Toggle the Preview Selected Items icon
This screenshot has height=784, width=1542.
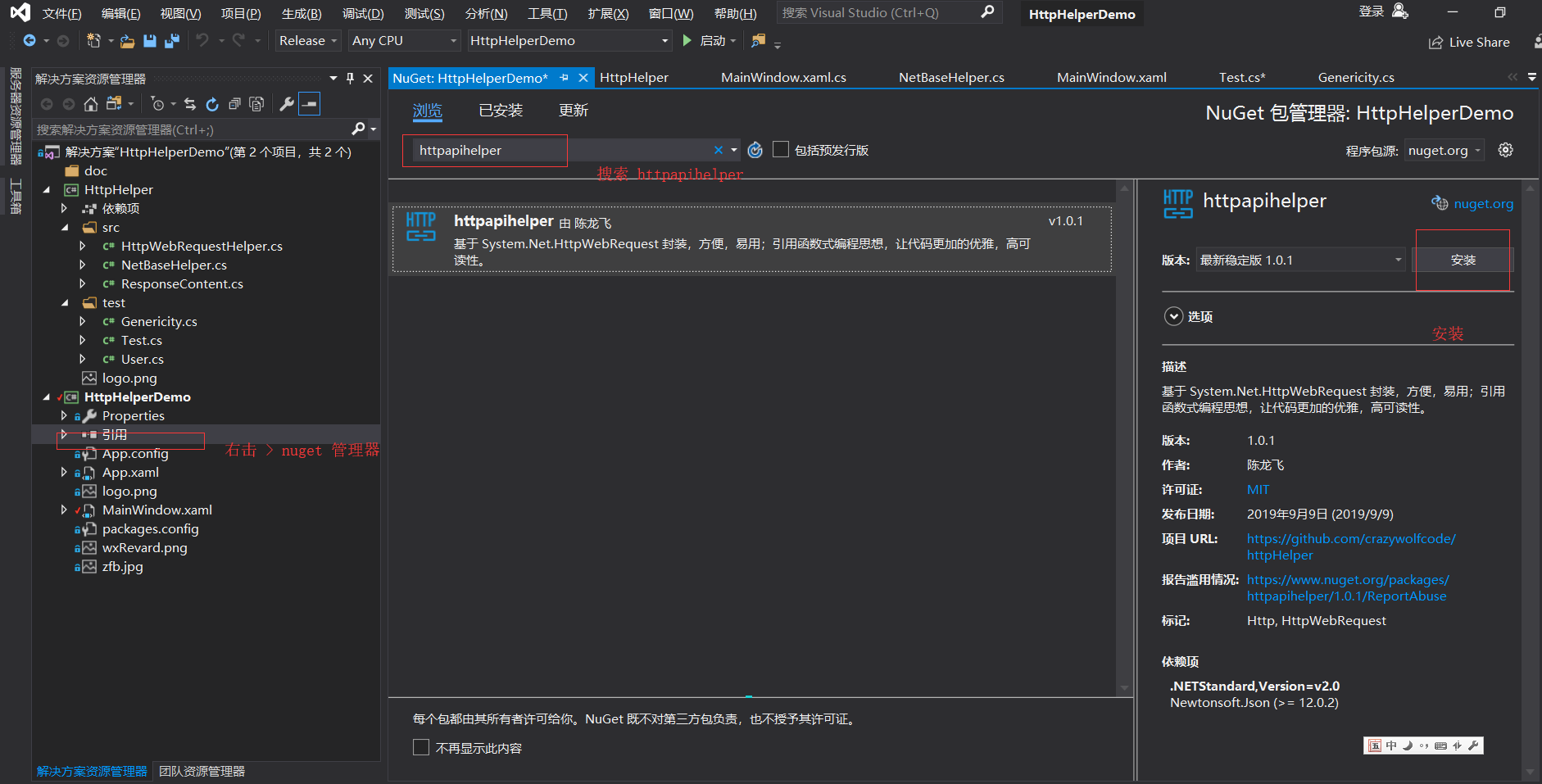[309, 104]
